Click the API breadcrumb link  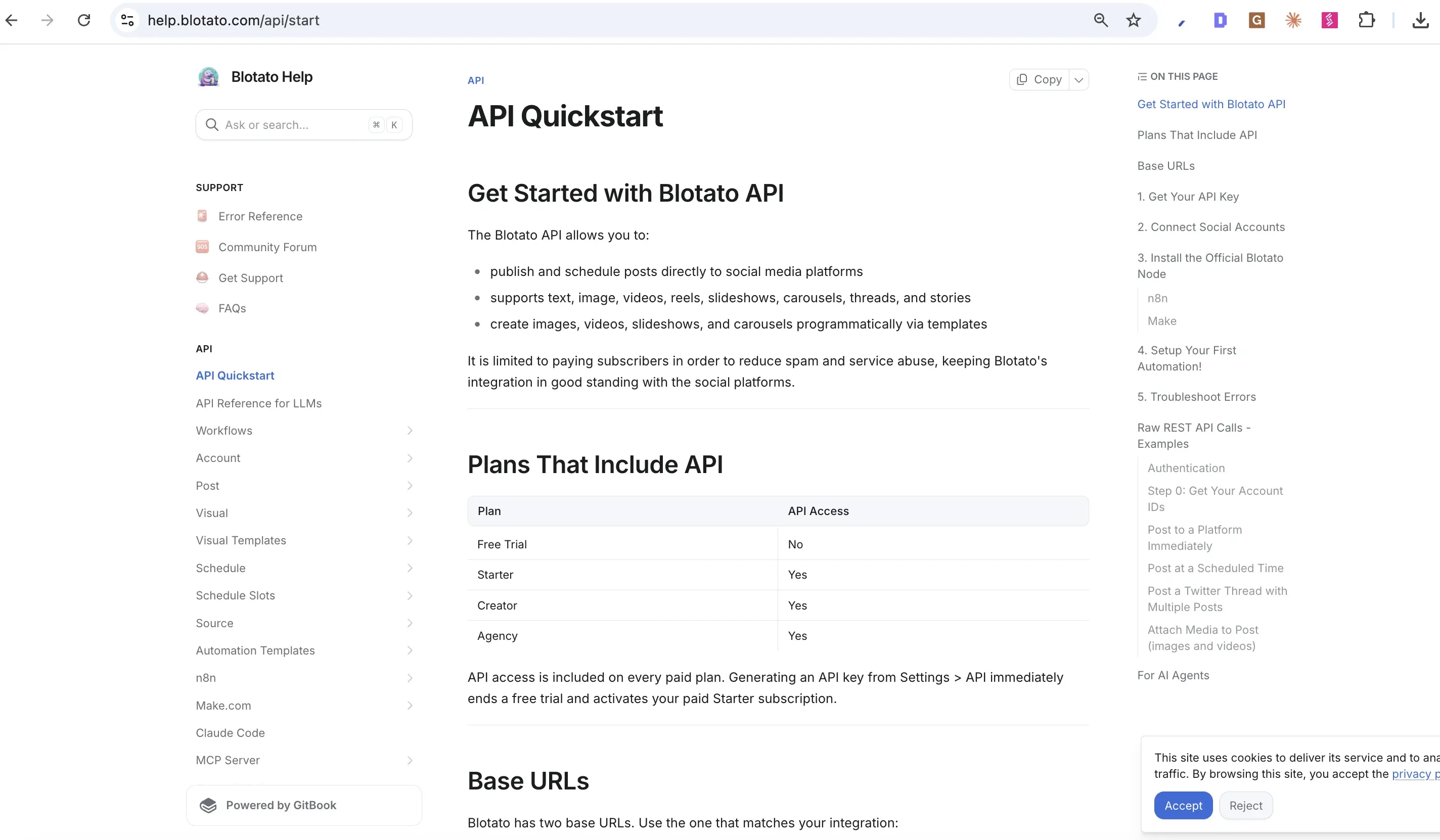point(475,80)
